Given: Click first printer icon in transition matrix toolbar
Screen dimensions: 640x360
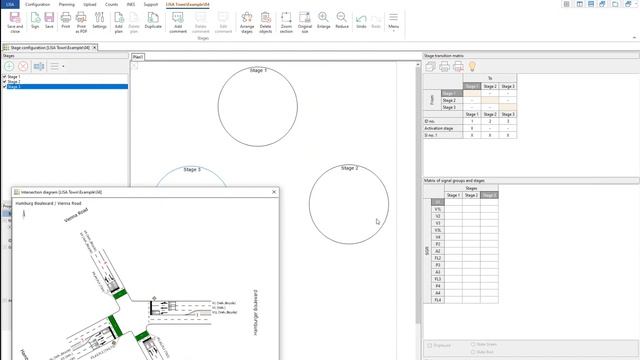Looking at the screenshot, I should [444, 66].
